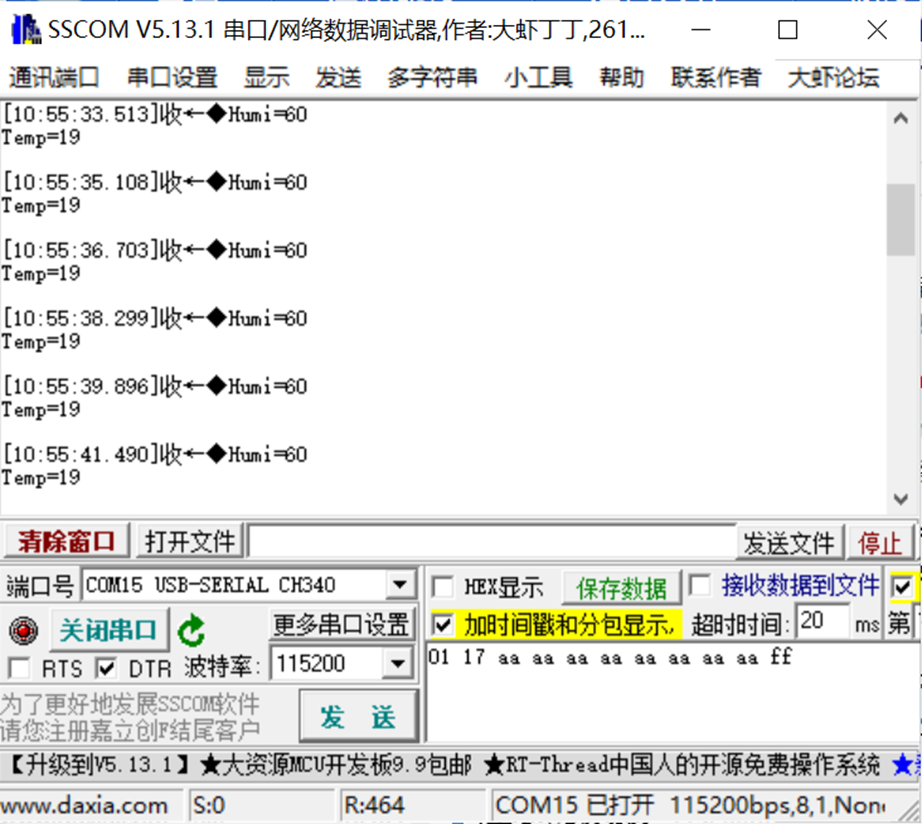
Task: Enable 接收数据到文件 to save received data
Action: [x=700, y=586]
